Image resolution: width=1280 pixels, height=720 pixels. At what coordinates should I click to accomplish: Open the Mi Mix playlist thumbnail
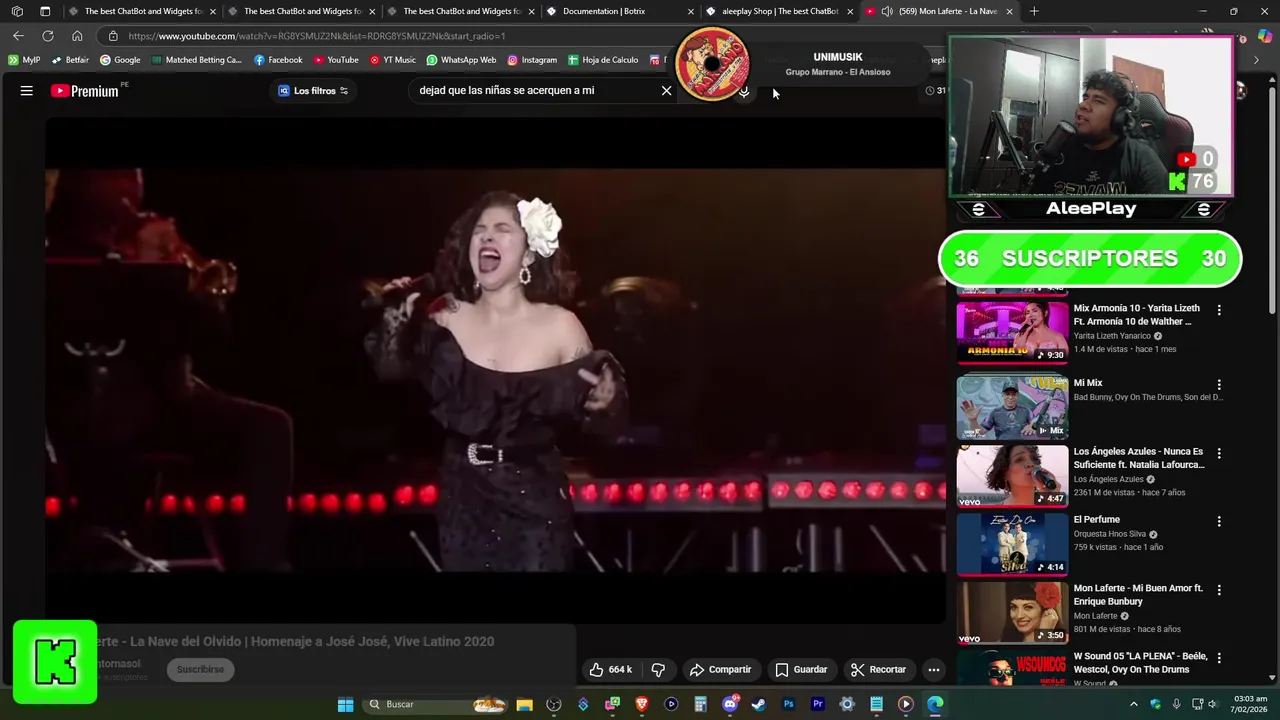click(1012, 407)
